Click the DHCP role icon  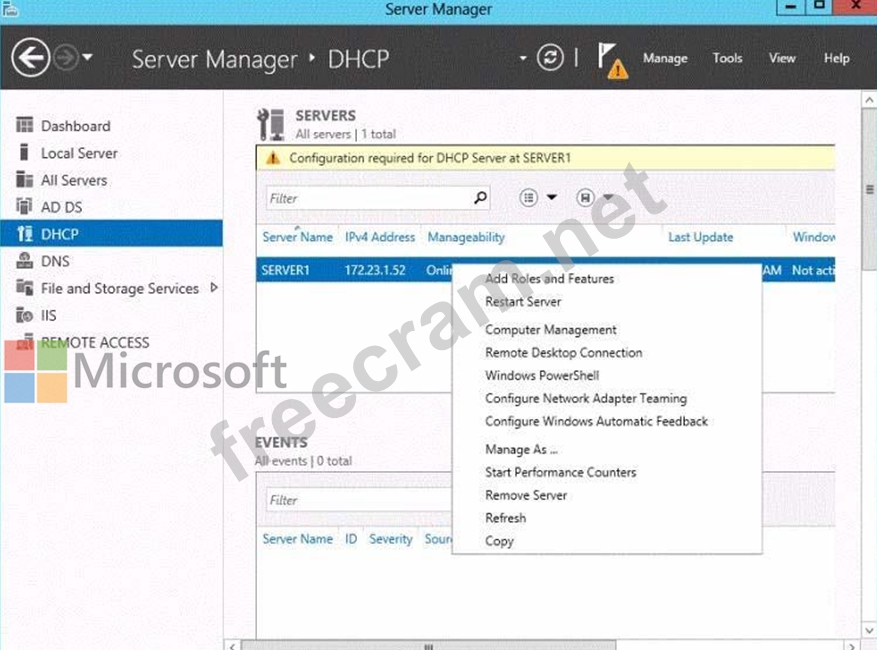[25, 234]
